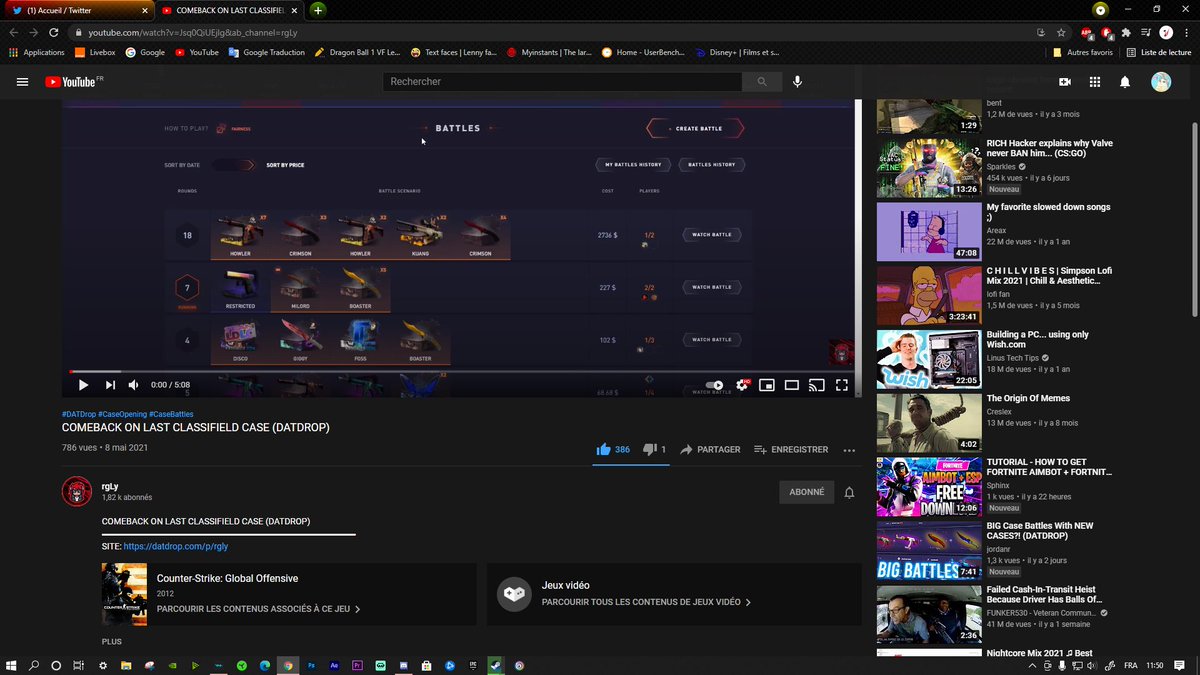Reload the current page
The width and height of the screenshot is (1200, 675).
53,32
